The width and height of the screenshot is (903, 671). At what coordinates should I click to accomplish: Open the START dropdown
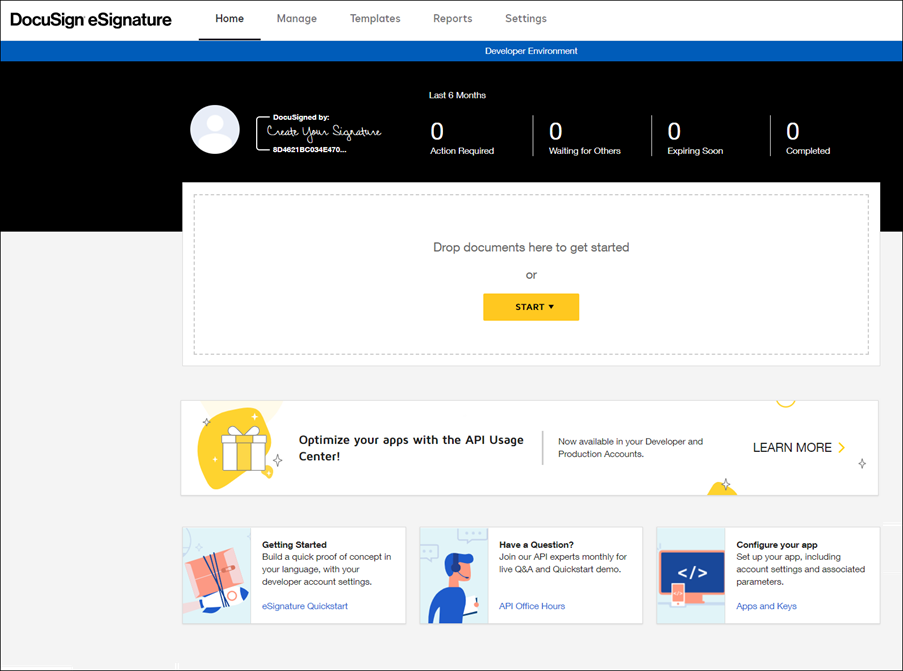point(531,307)
